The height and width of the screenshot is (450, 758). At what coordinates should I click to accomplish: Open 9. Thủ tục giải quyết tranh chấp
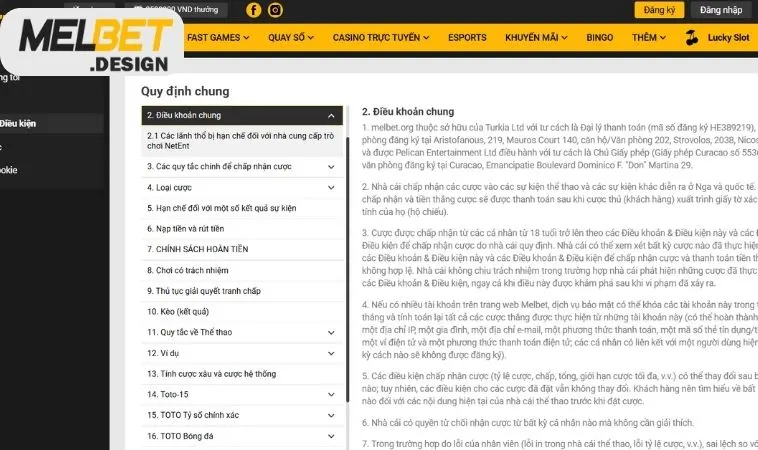[242, 291]
